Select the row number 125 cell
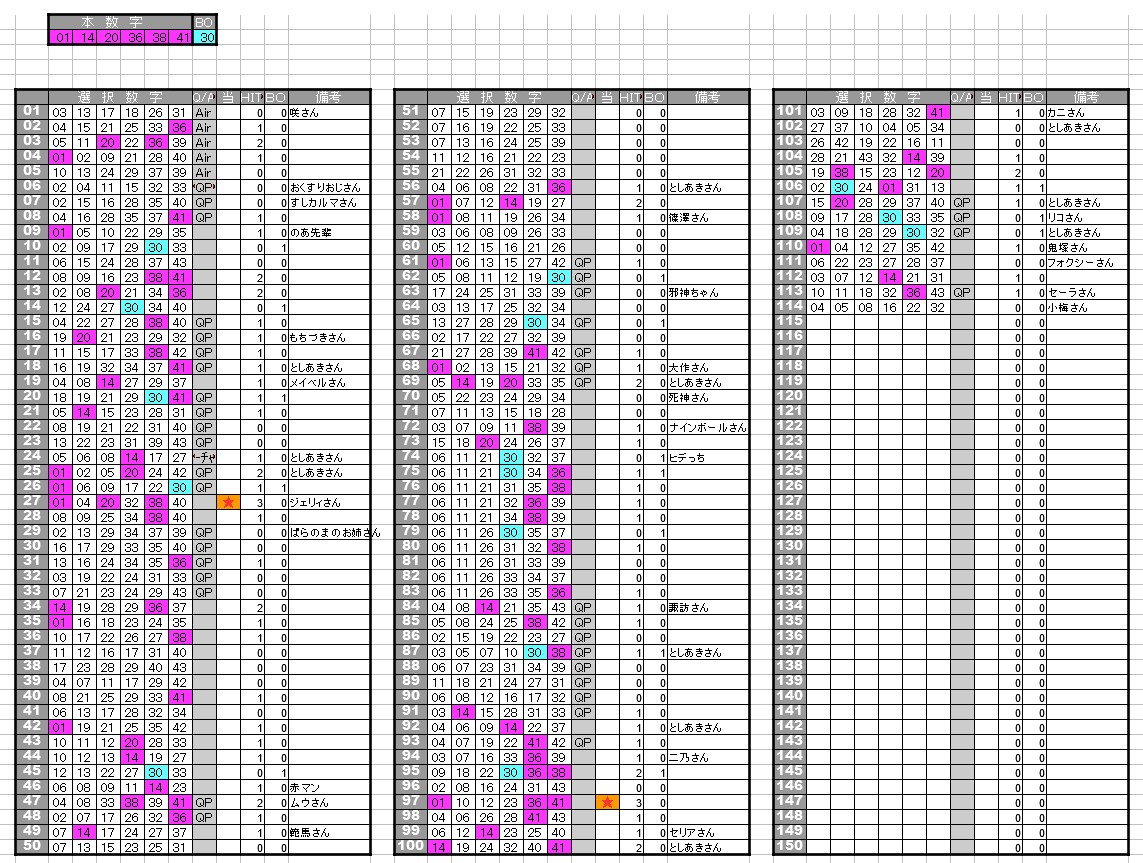The height and width of the screenshot is (863, 1143). click(x=790, y=472)
